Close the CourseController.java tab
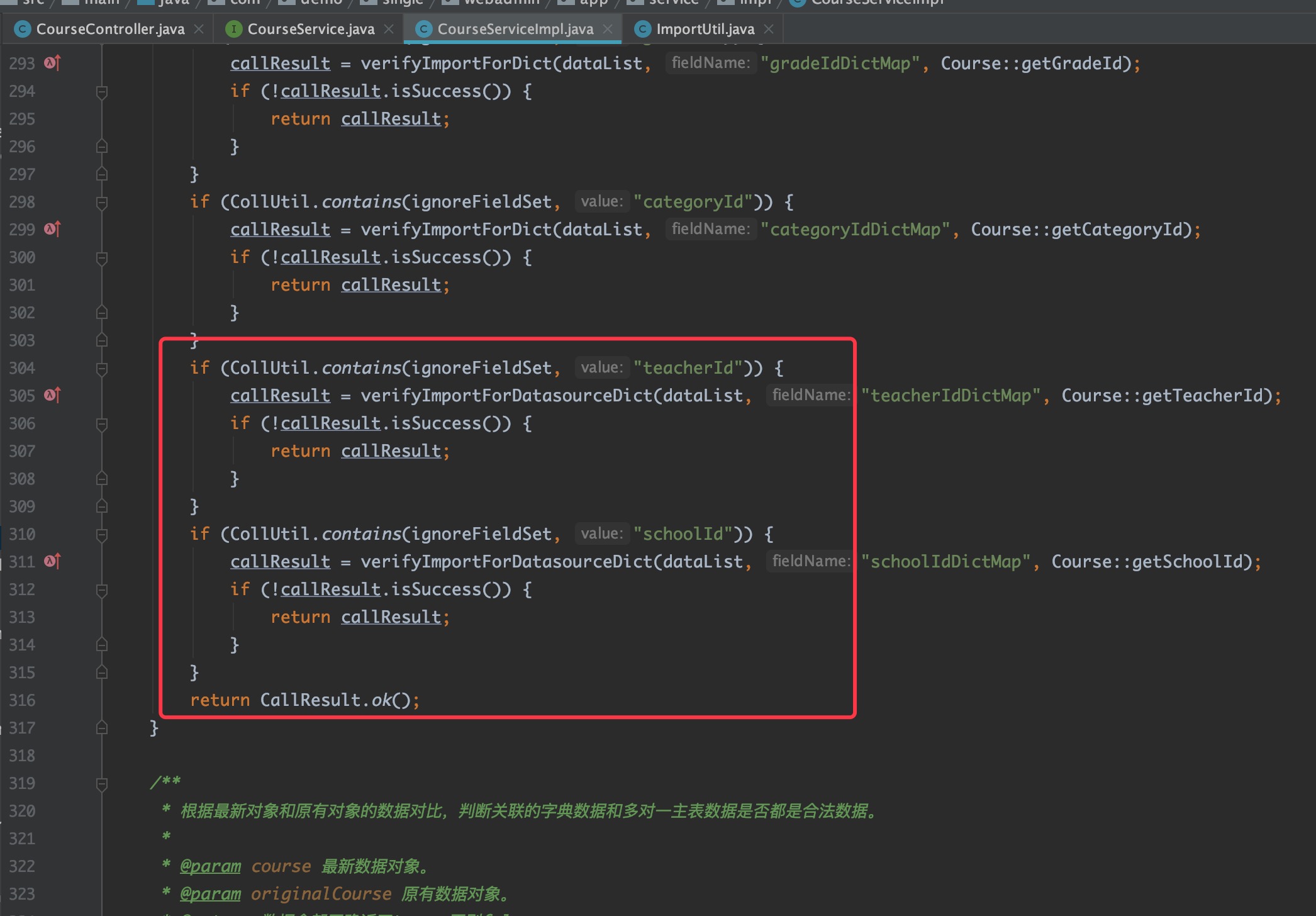The height and width of the screenshot is (916, 1316). pyautogui.click(x=199, y=29)
